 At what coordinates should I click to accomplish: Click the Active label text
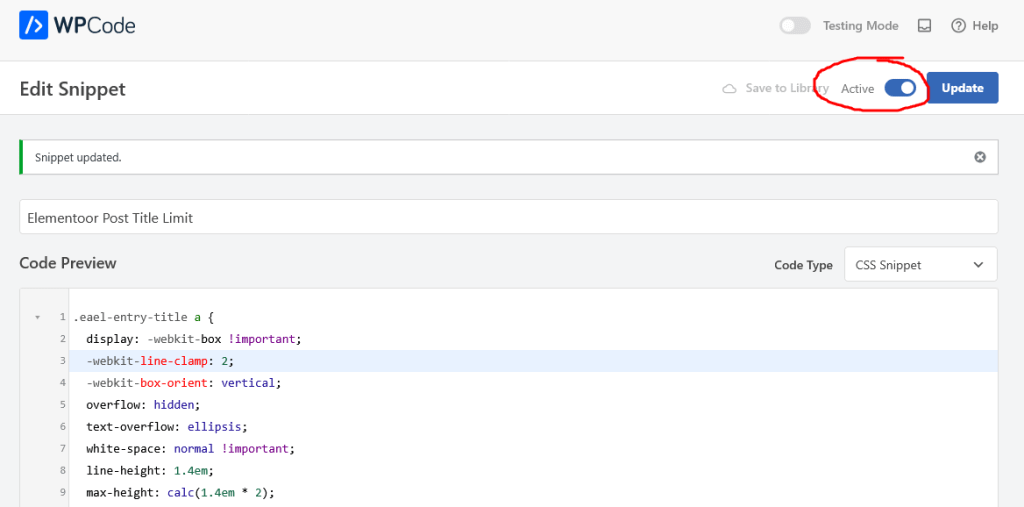pos(857,89)
